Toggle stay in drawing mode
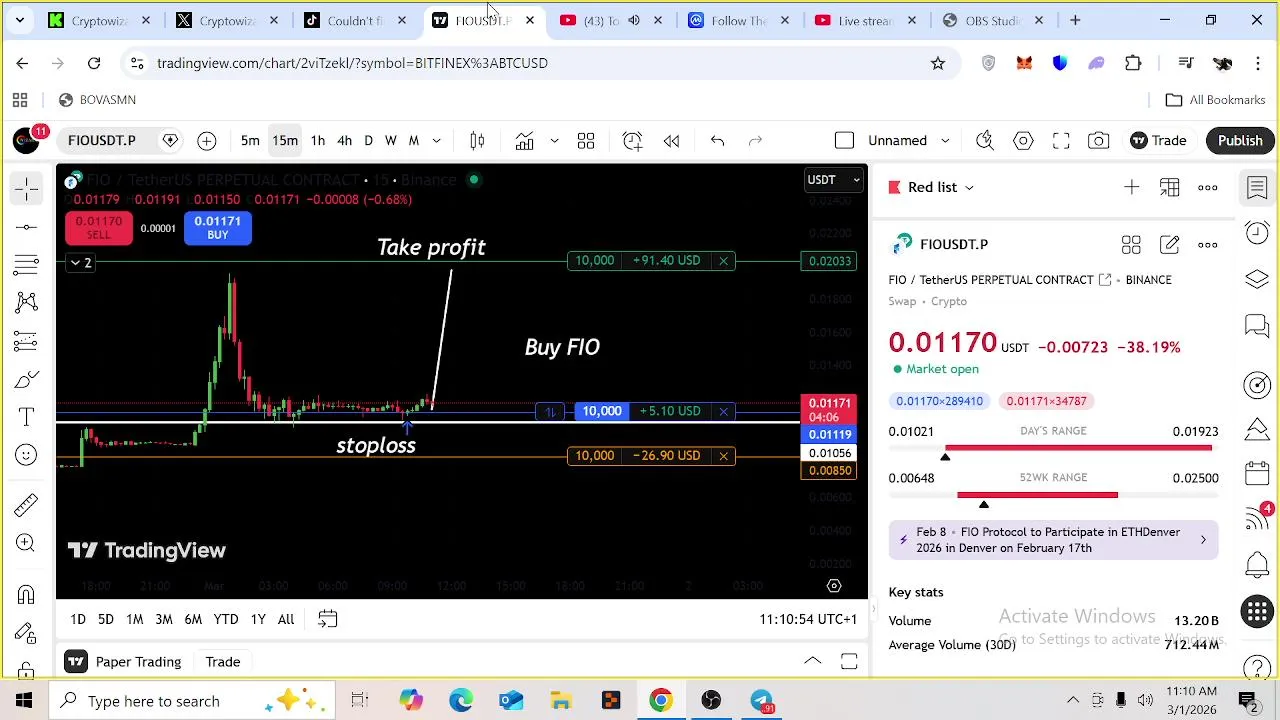 click(x=27, y=633)
